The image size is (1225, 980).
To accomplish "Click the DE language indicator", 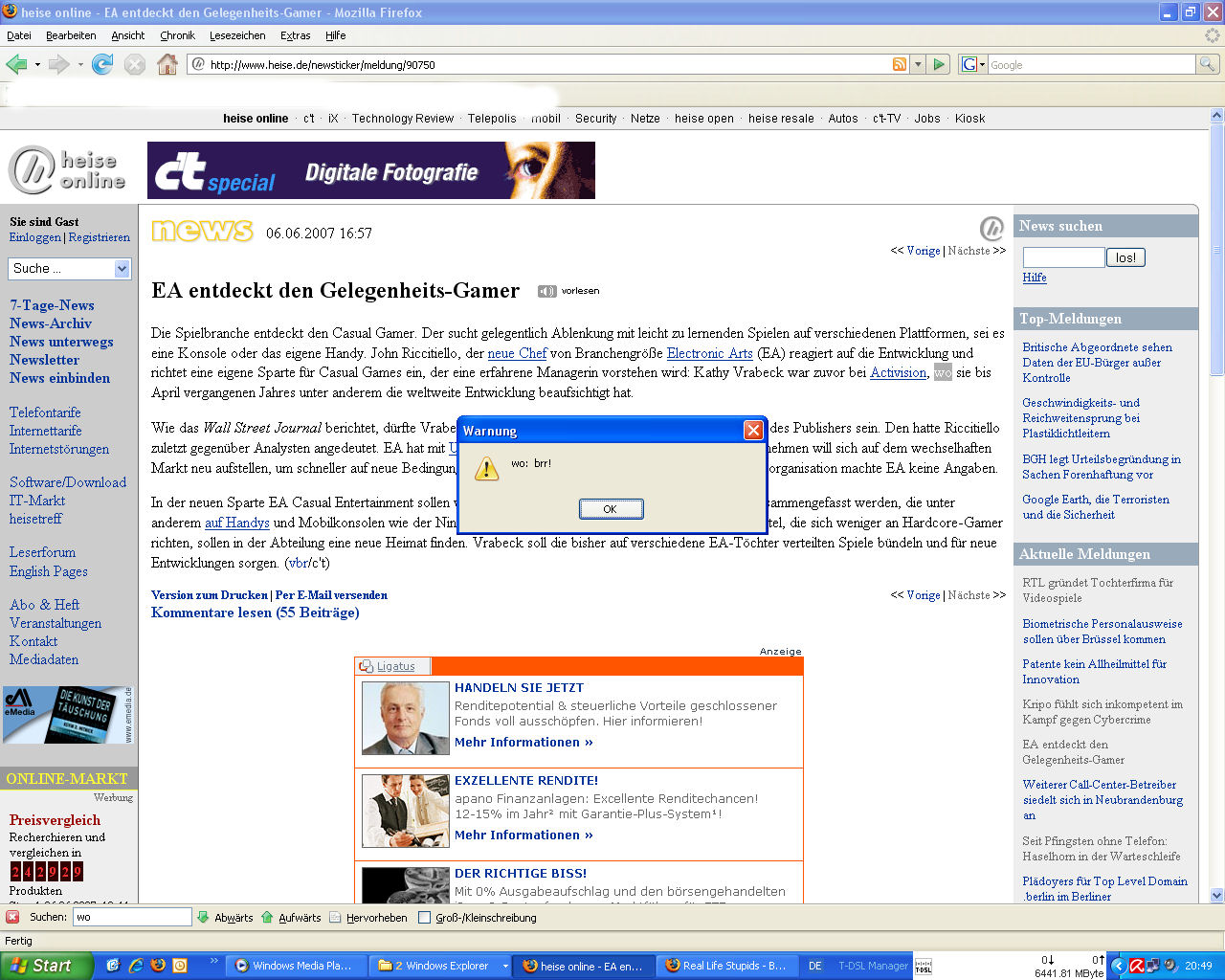I will click(815, 966).
